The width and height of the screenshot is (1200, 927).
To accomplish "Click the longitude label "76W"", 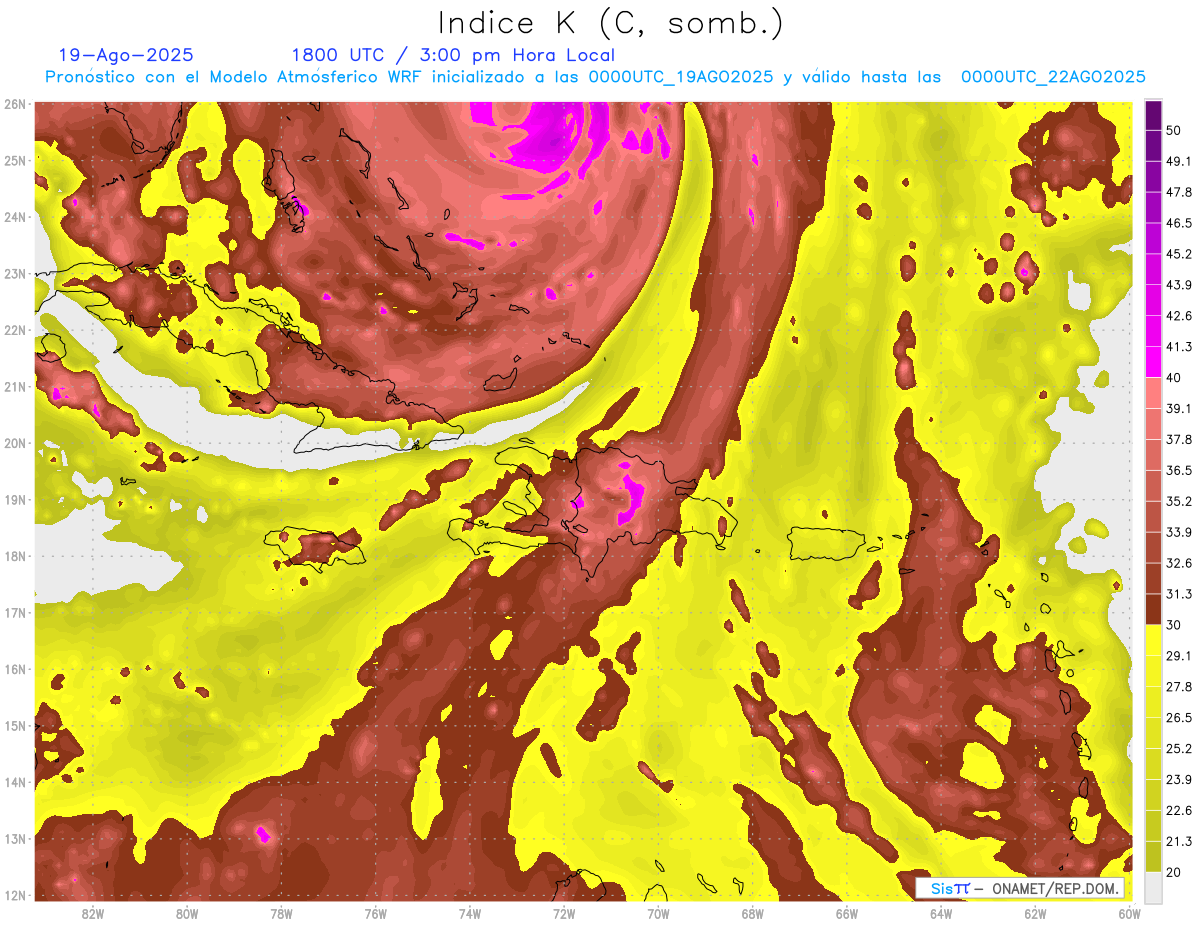I will 376,914.
